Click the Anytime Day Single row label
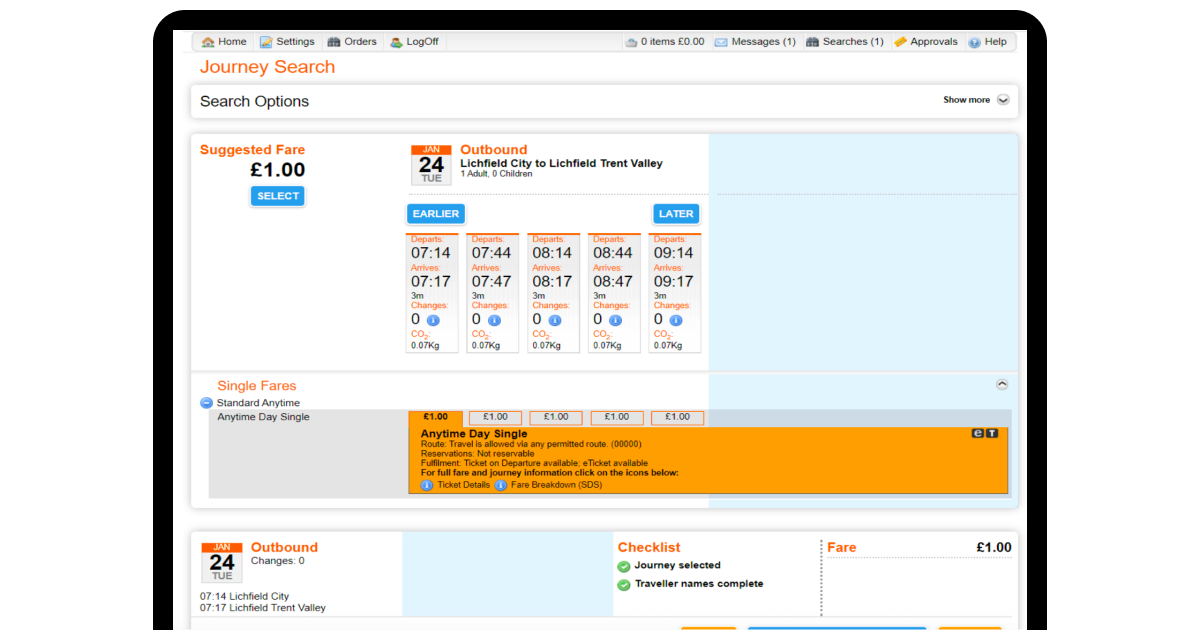Image resolution: width=1200 pixels, height=630 pixels. 264,417
